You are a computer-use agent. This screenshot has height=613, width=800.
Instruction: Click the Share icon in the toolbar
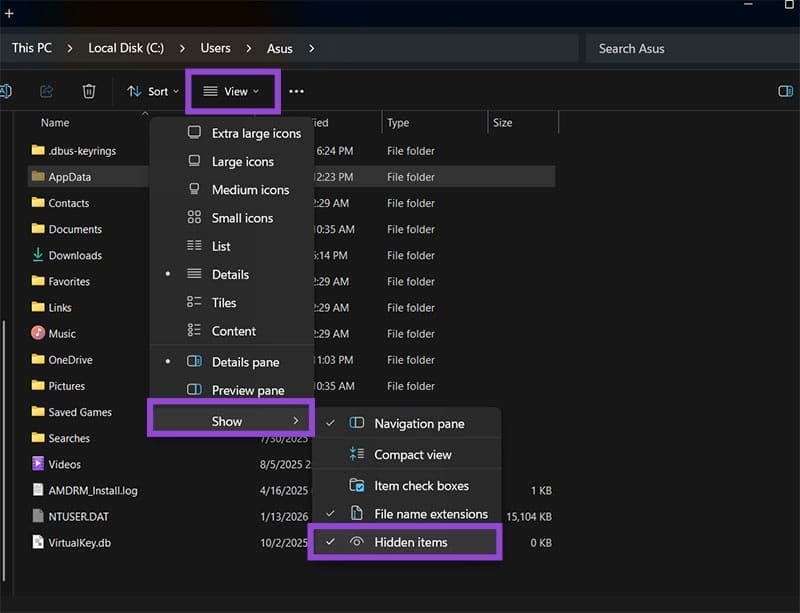point(46,90)
